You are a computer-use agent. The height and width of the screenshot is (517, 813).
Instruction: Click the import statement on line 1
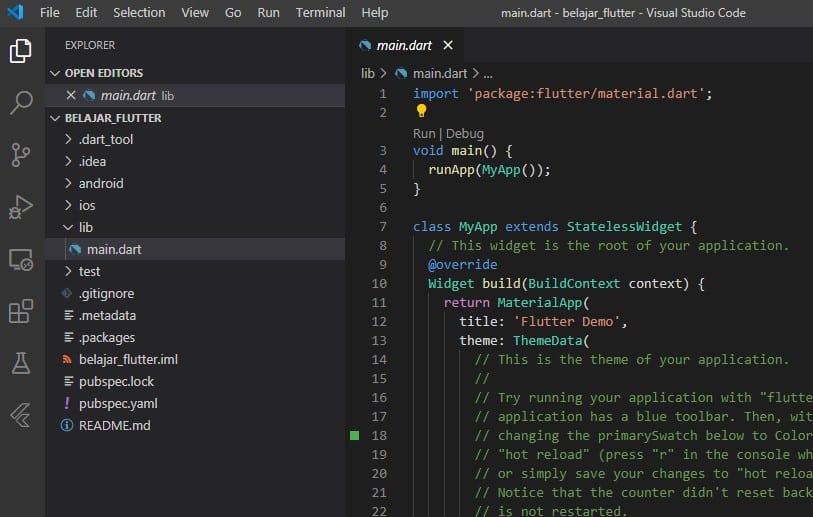(563, 94)
